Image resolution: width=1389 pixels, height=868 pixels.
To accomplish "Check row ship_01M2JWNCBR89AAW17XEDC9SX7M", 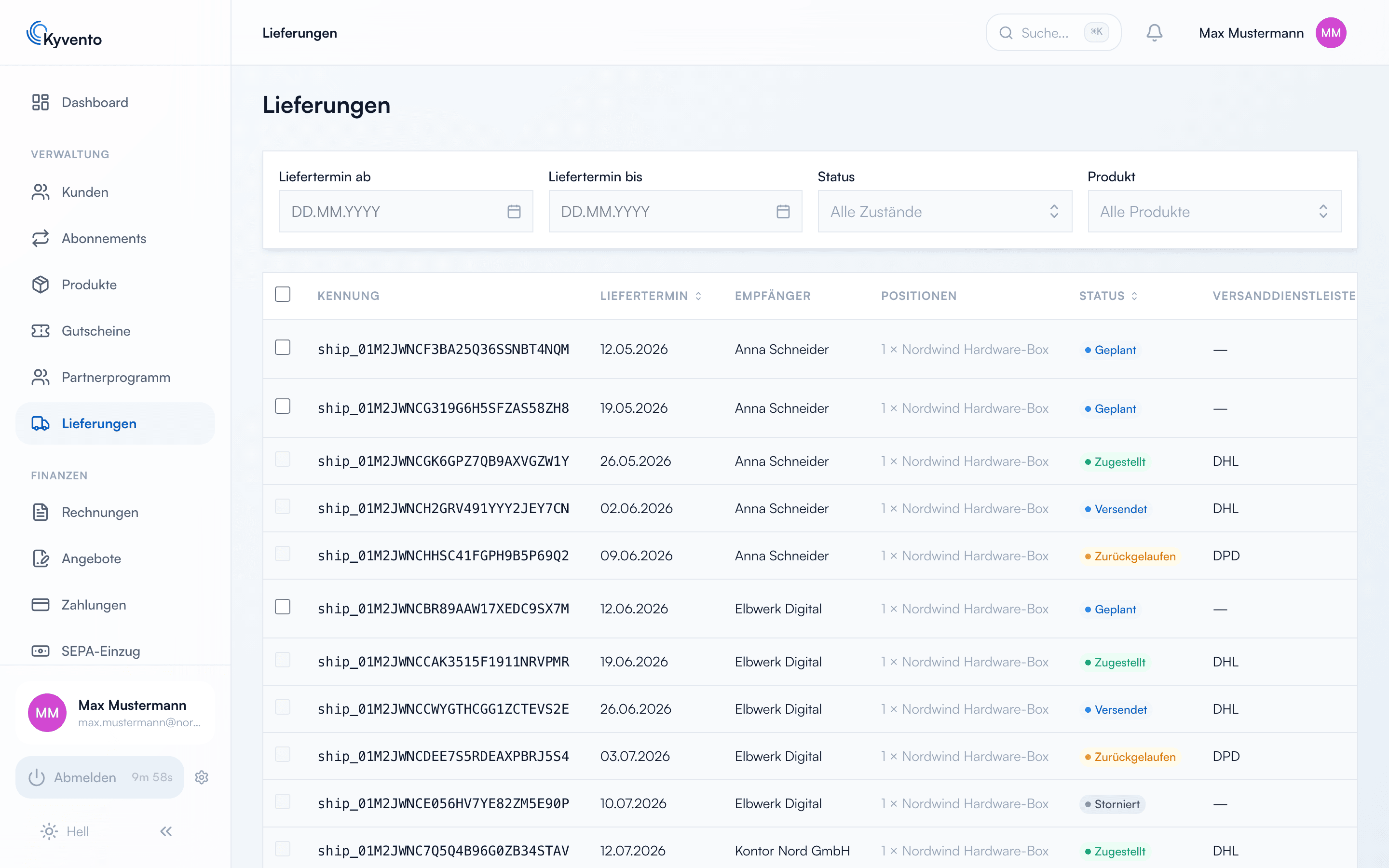I will tap(283, 608).
